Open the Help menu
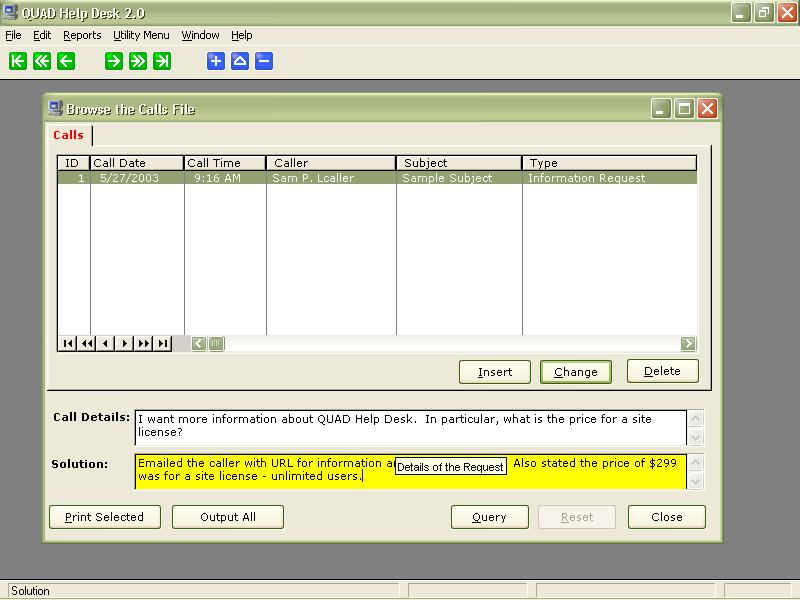This screenshot has width=800, height=600. pyautogui.click(x=242, y=35)
